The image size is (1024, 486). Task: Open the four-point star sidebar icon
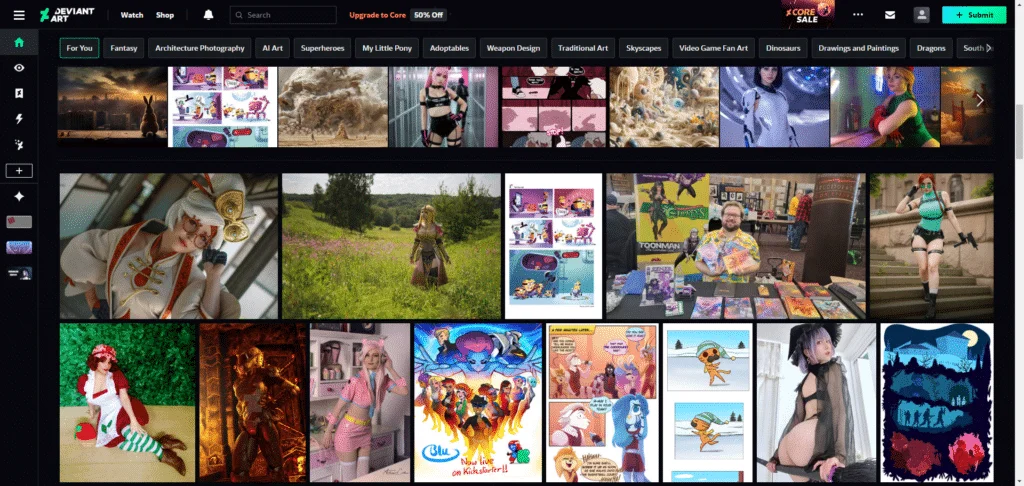coord(19,196)
